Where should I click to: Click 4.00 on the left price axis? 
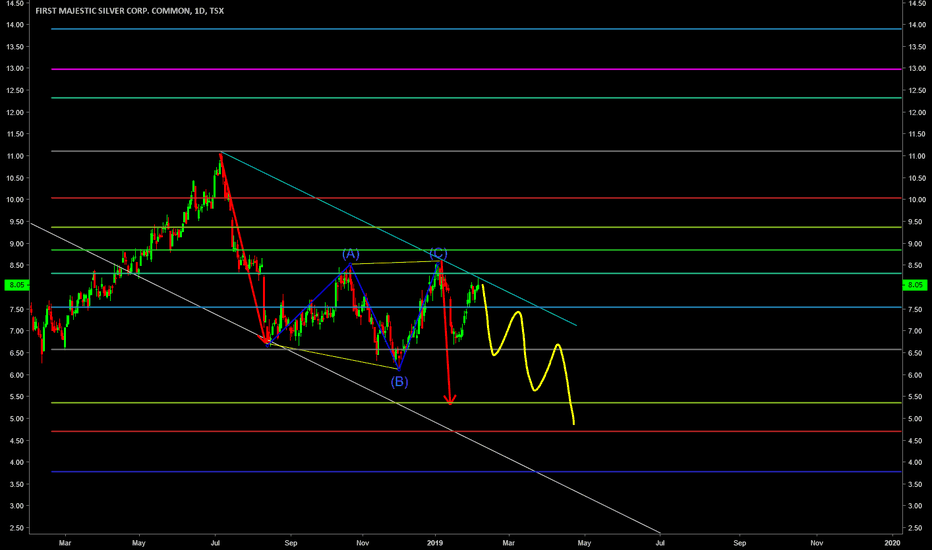point(15,463)
